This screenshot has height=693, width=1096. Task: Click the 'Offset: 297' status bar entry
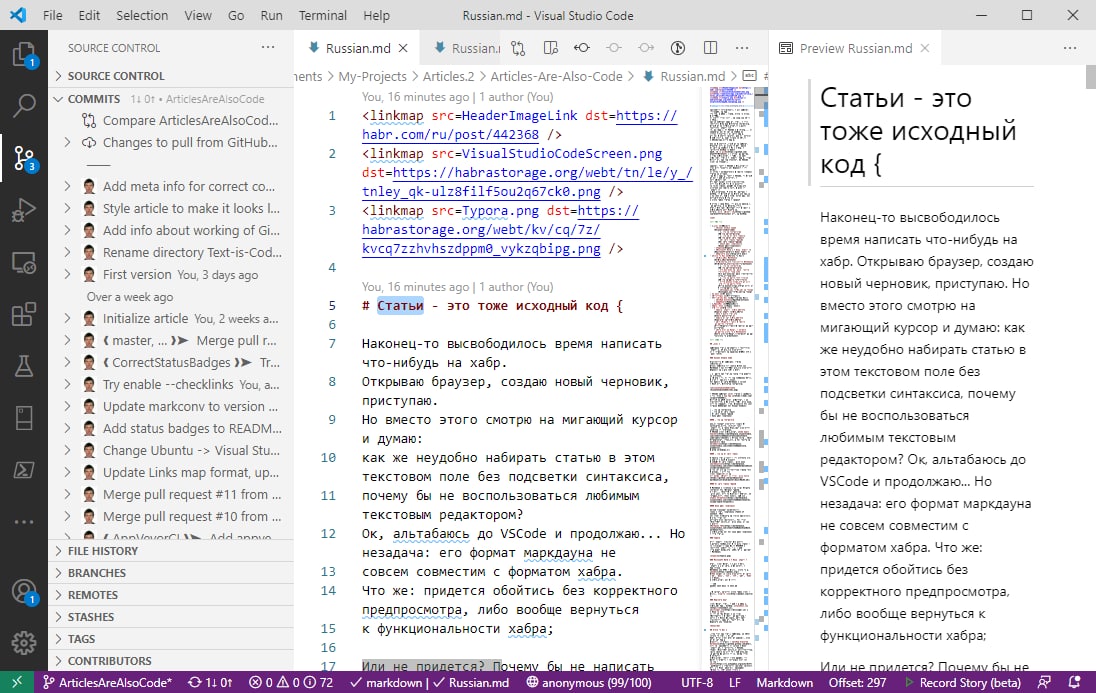coord(857,682)
